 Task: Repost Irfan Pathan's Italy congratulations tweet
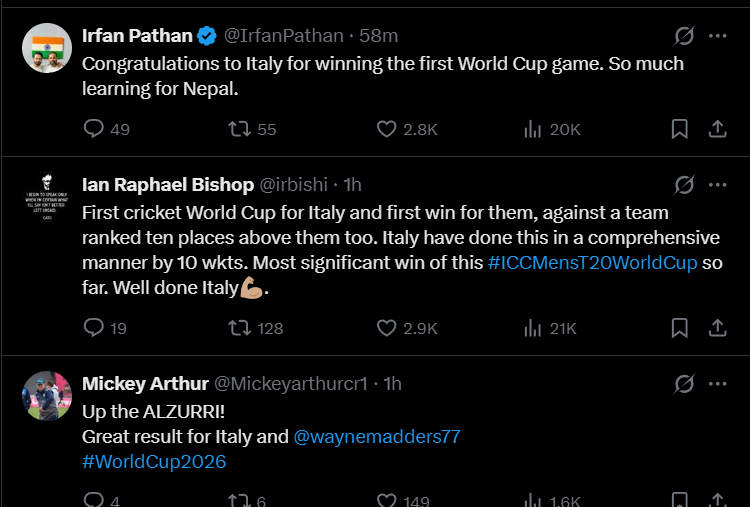(x=240, y=128)
